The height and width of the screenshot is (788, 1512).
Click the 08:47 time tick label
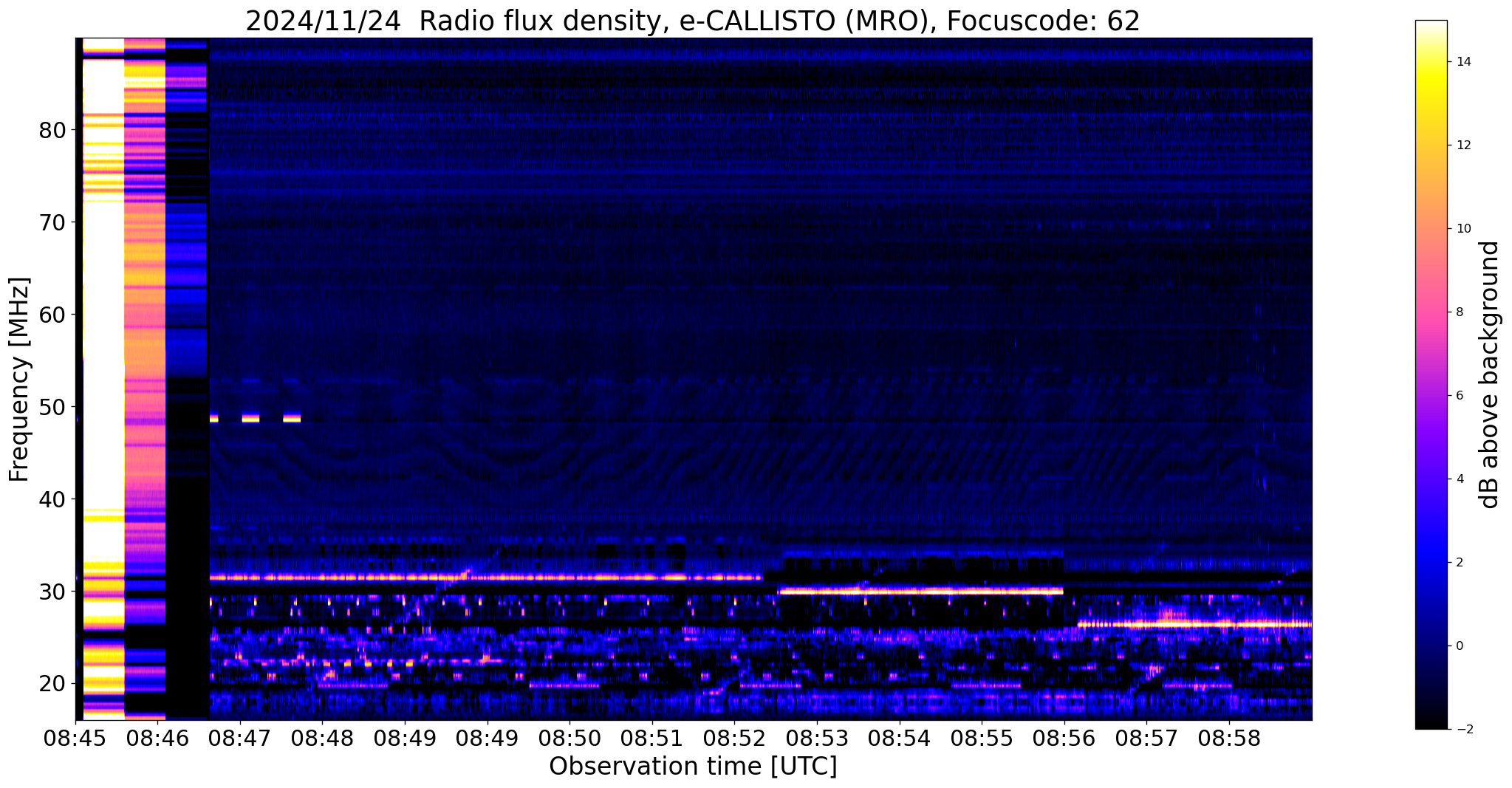click(x=240, y=739)
